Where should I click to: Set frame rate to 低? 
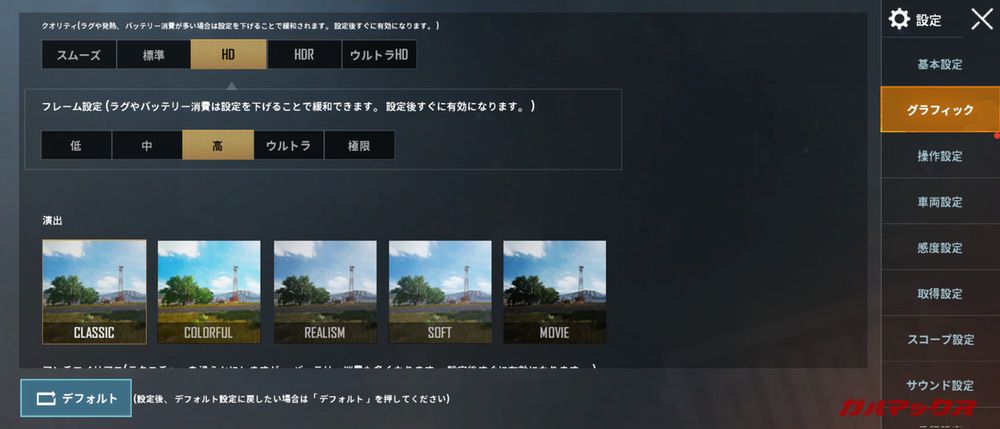point(76,145)
